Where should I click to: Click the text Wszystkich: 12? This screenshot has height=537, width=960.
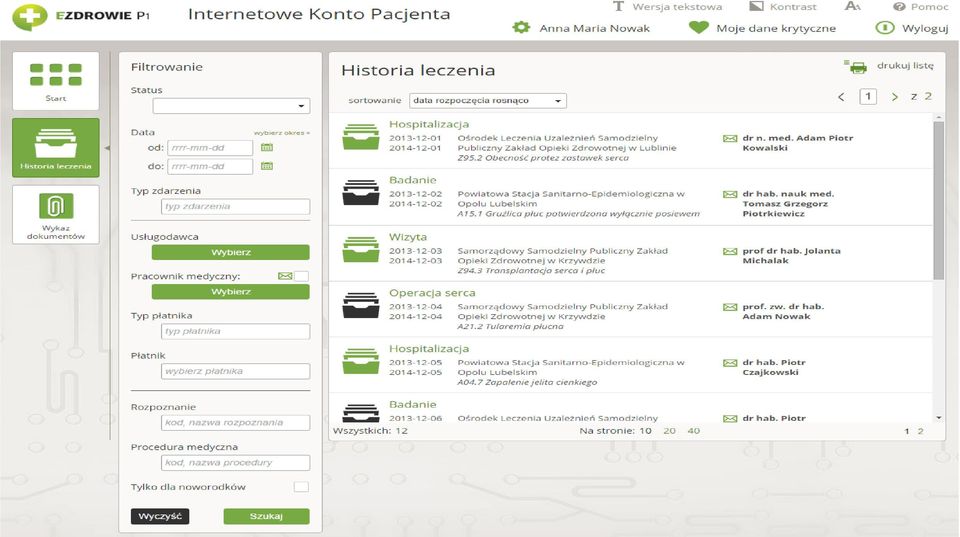click(x=370, y=431)
